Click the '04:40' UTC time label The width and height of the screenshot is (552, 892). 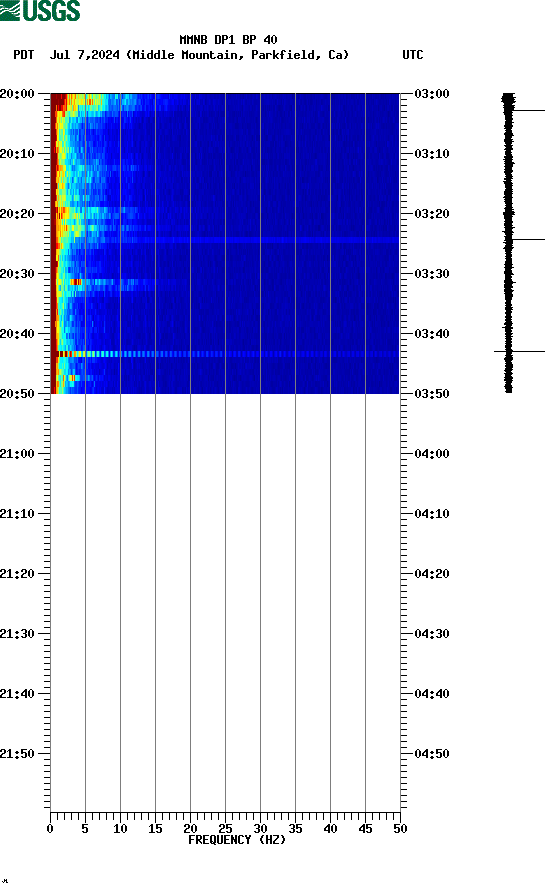[x=432, y=694]
